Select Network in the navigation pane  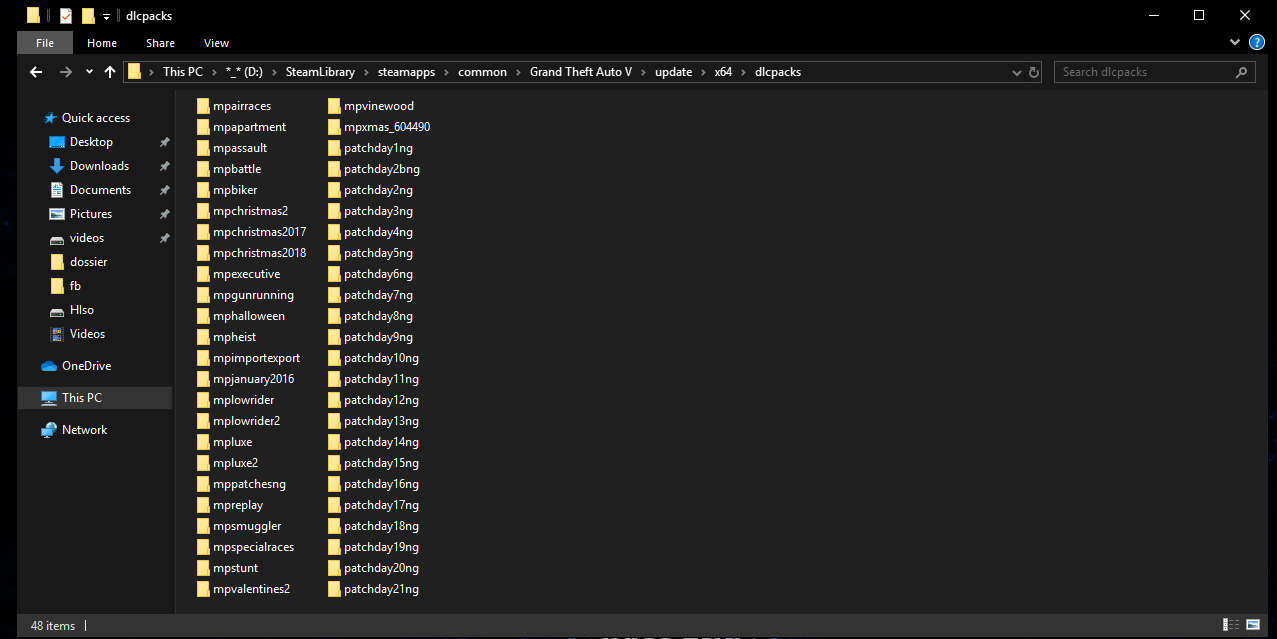(x=74, y=430)
